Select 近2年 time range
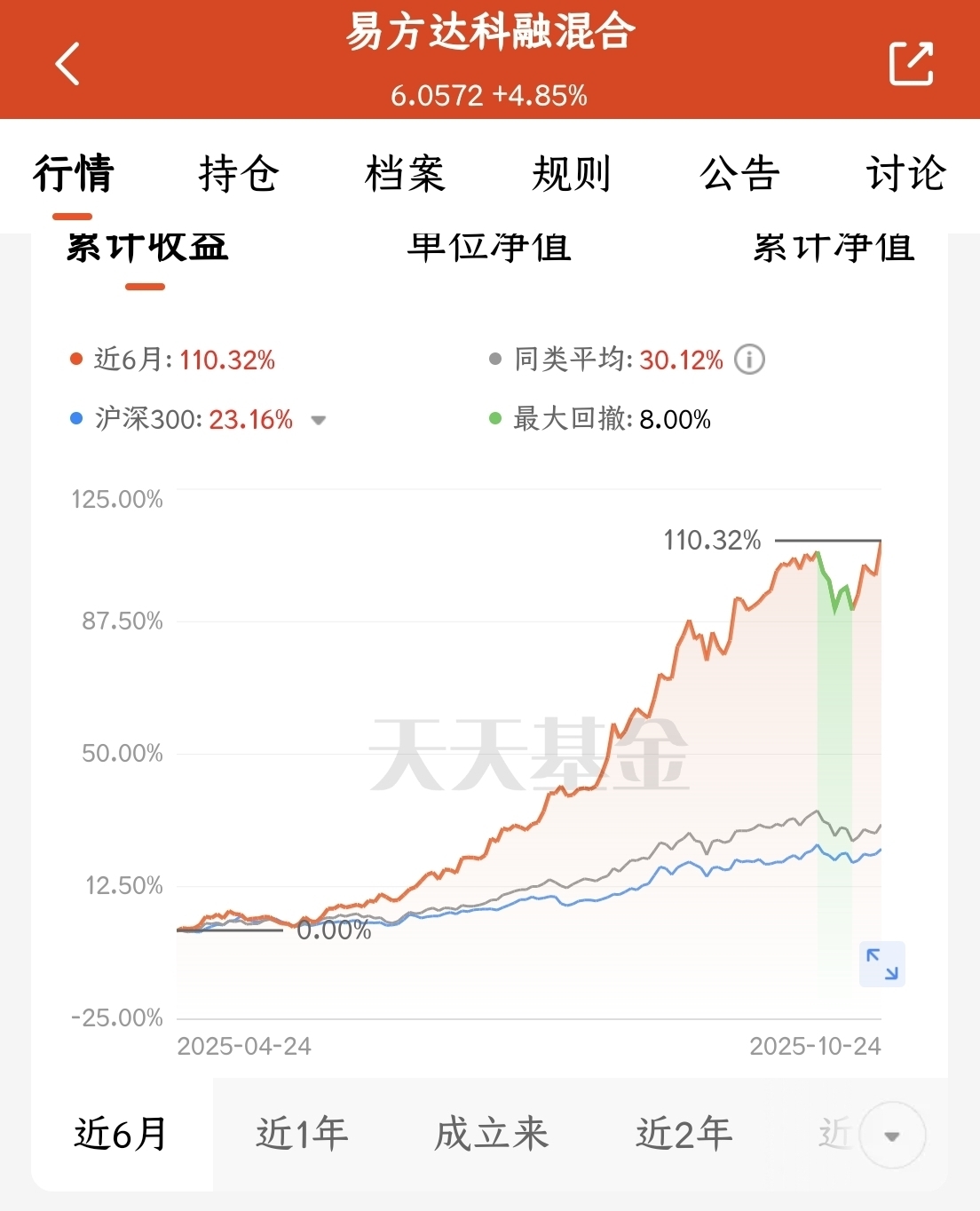This screenshot has width=980, height=1211. [684, 1134]
